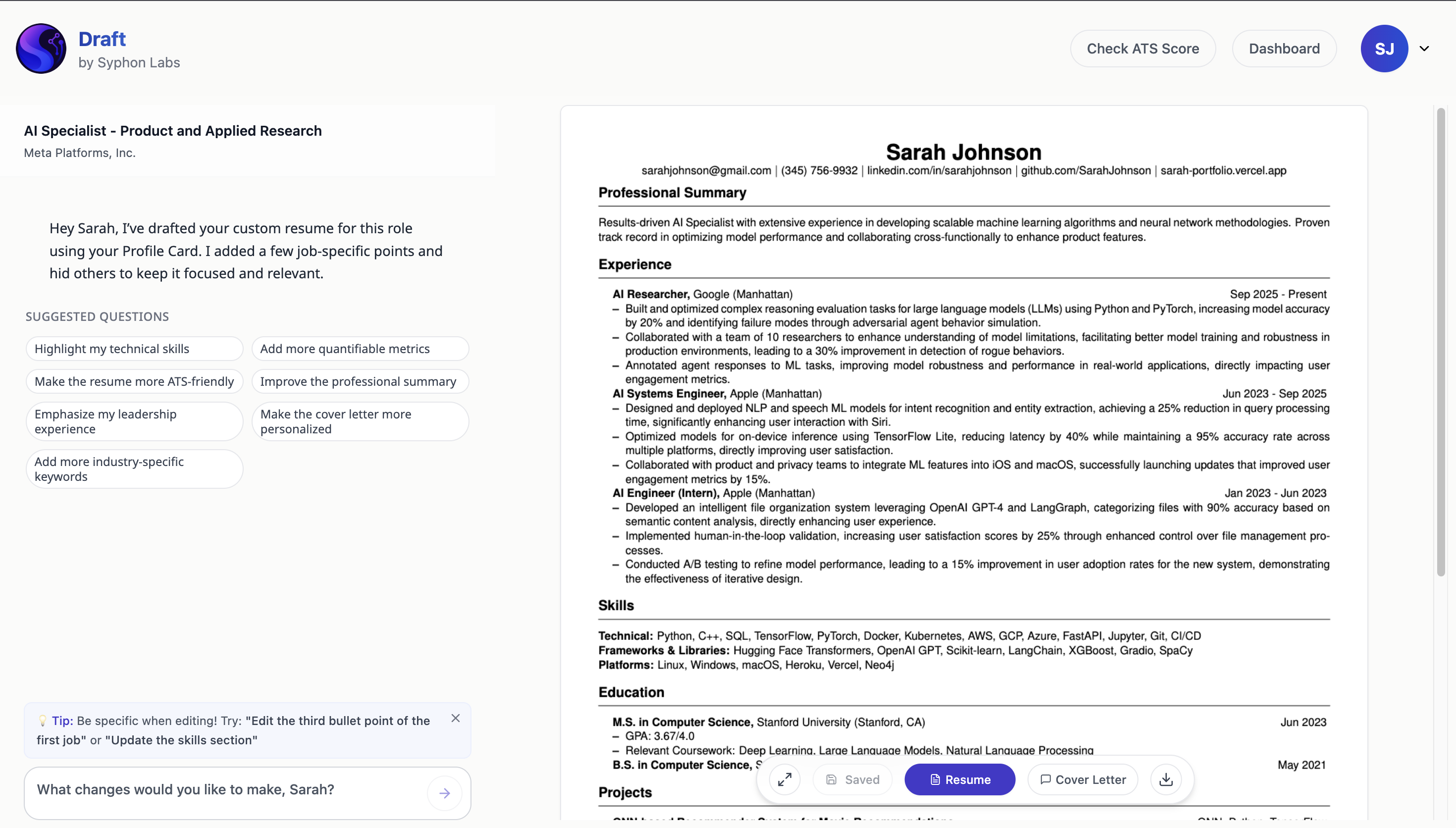Go to the Dashboard
This screenshot has width=1456, height=828.
[x=1284, y=49]
